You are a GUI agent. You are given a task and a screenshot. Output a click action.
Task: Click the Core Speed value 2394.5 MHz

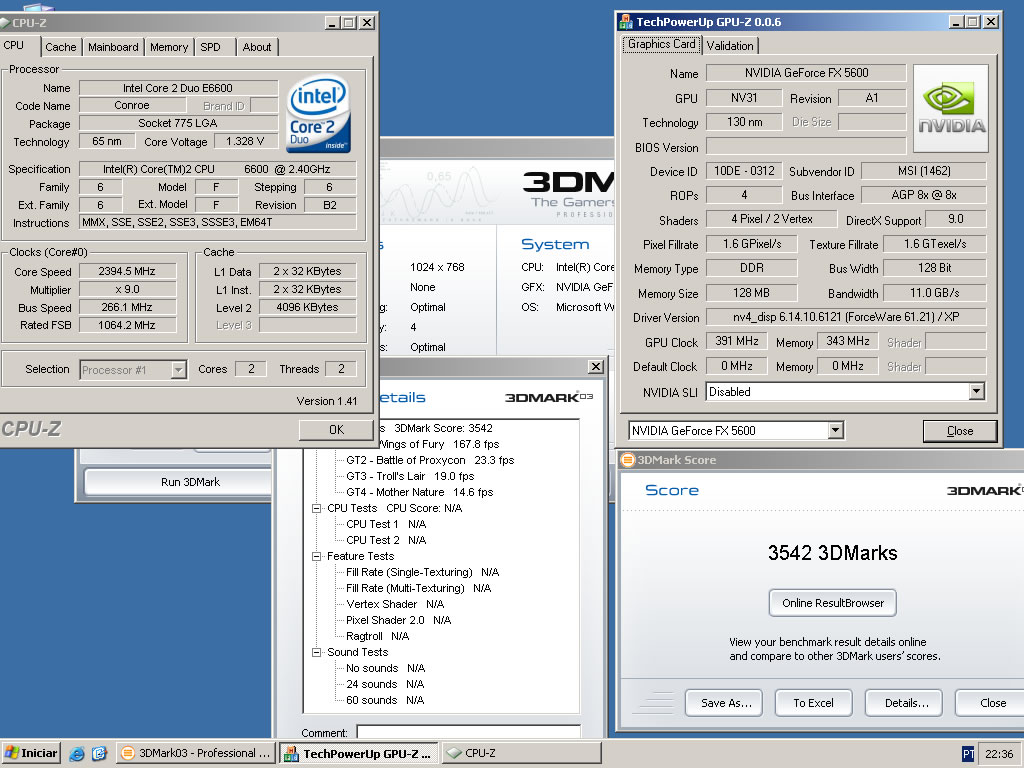127,271
